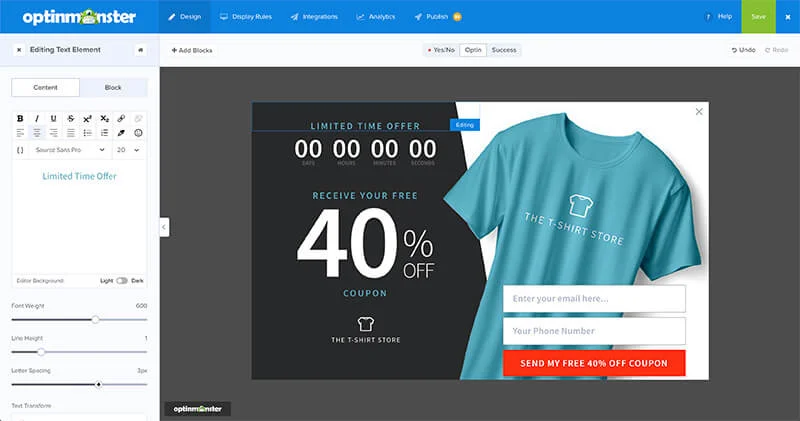Toggle bold formatting in text editor
Image resolution: width=800 pixels, height=421 pixels.
(20, 118)
